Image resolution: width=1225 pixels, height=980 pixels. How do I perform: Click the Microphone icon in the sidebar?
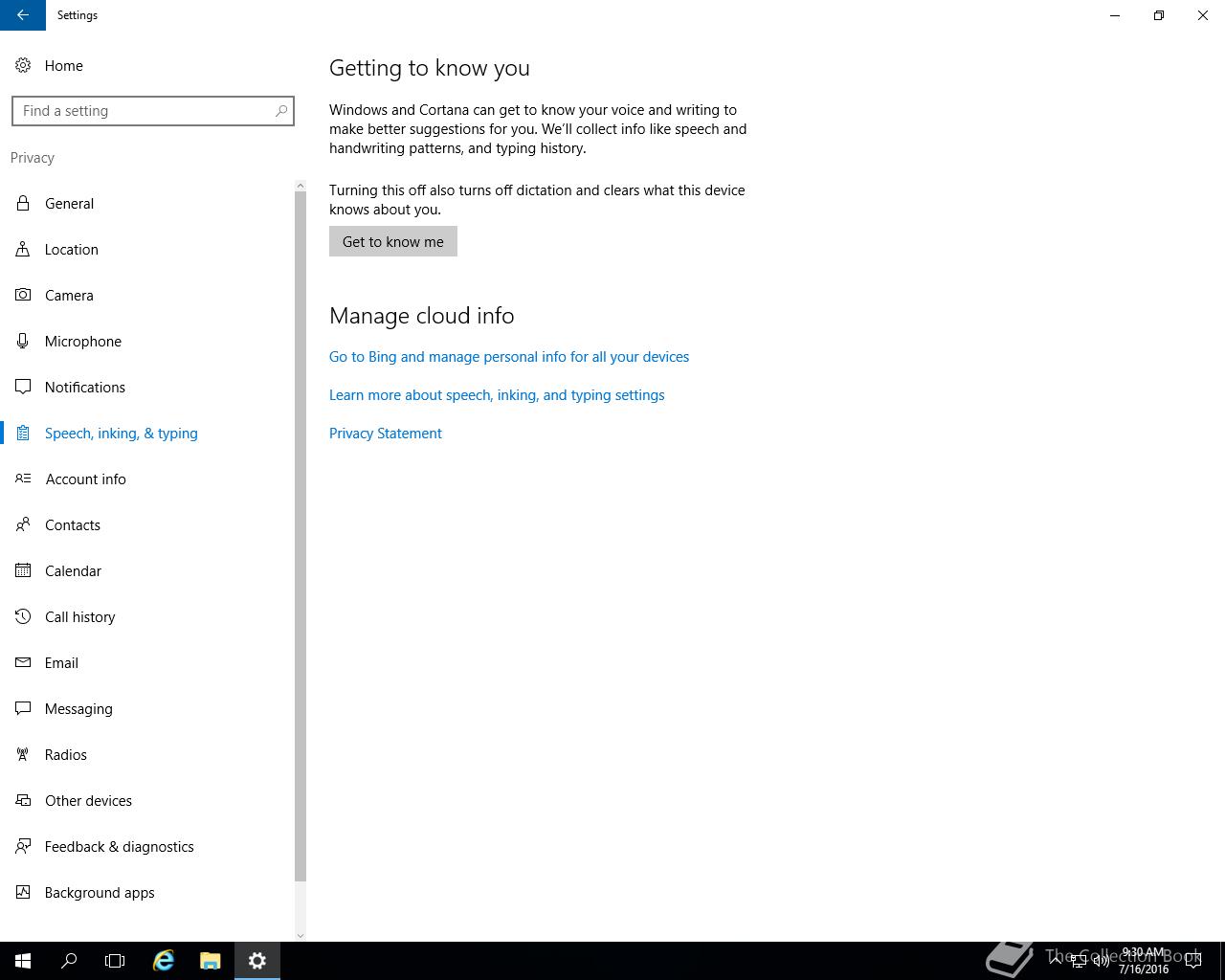23,341
